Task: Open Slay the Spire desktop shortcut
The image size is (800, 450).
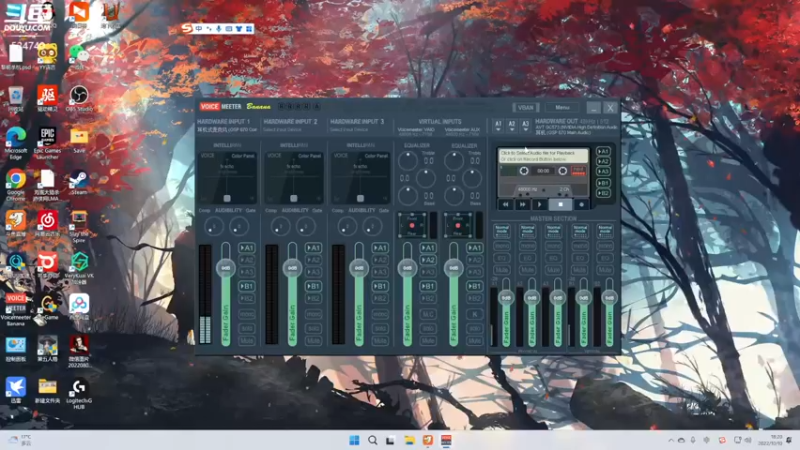Action: pyautogui.click(x=79, y=226)
